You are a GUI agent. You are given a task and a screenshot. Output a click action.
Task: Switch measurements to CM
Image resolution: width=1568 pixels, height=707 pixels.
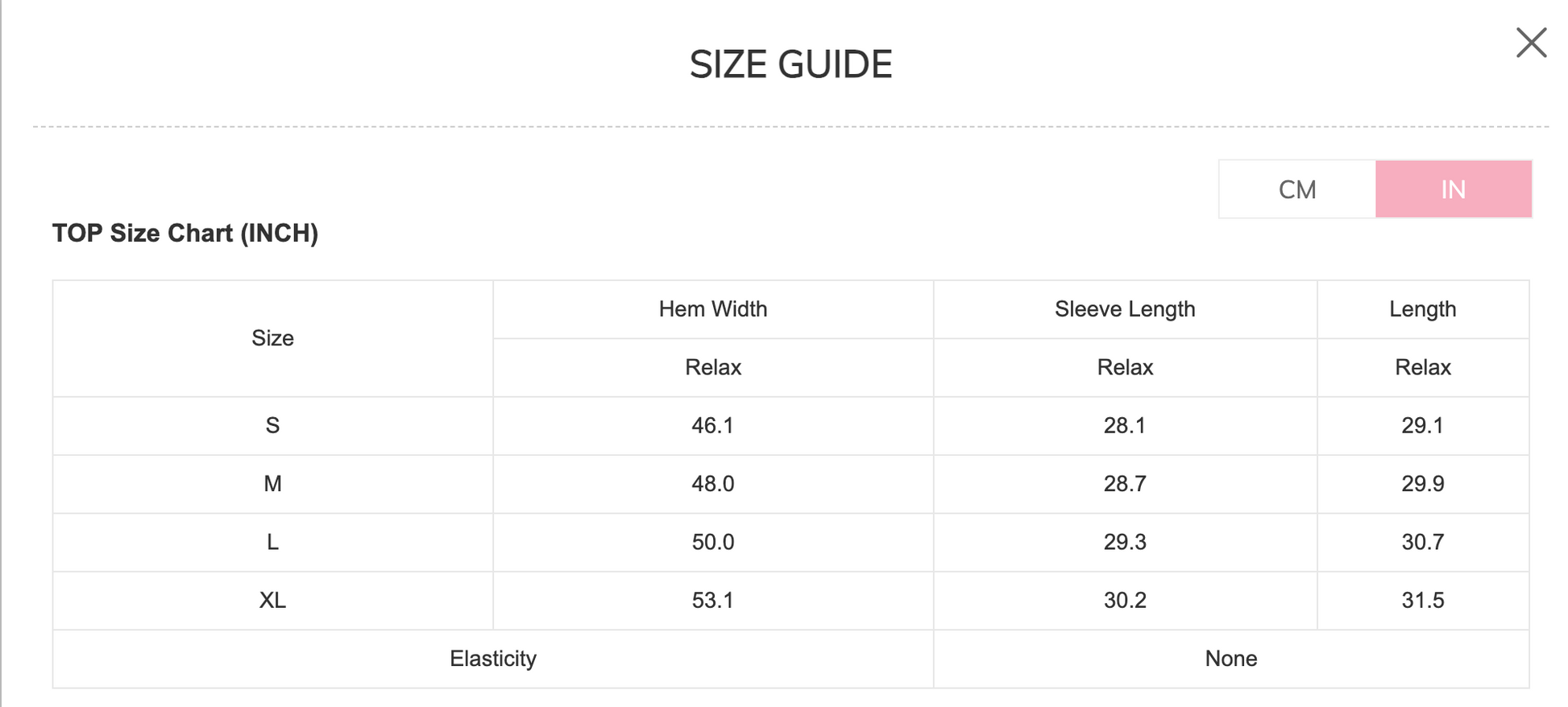(x=1296, y=189)
